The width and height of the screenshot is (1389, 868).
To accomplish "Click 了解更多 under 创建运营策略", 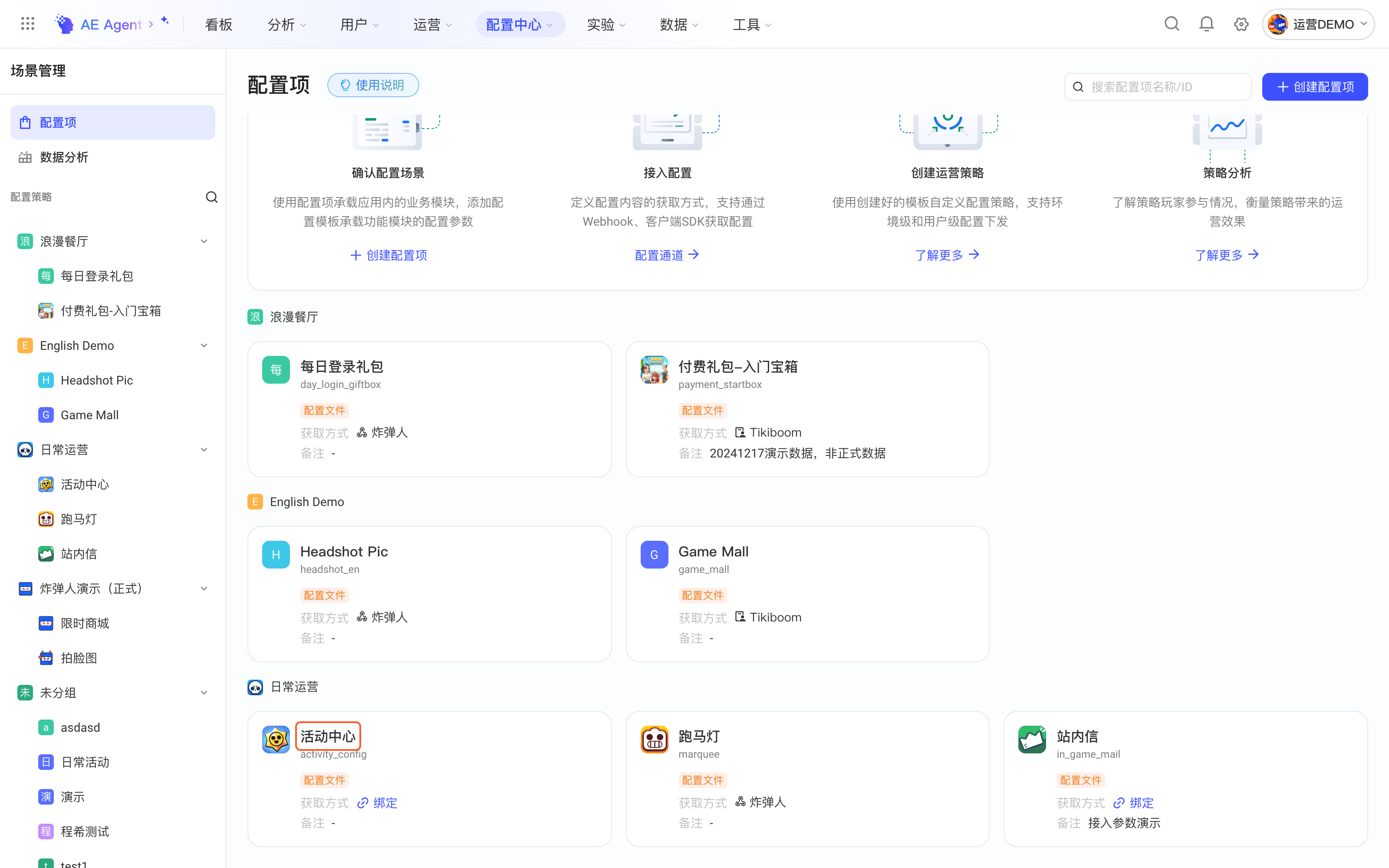I will (x=947, y=255).
